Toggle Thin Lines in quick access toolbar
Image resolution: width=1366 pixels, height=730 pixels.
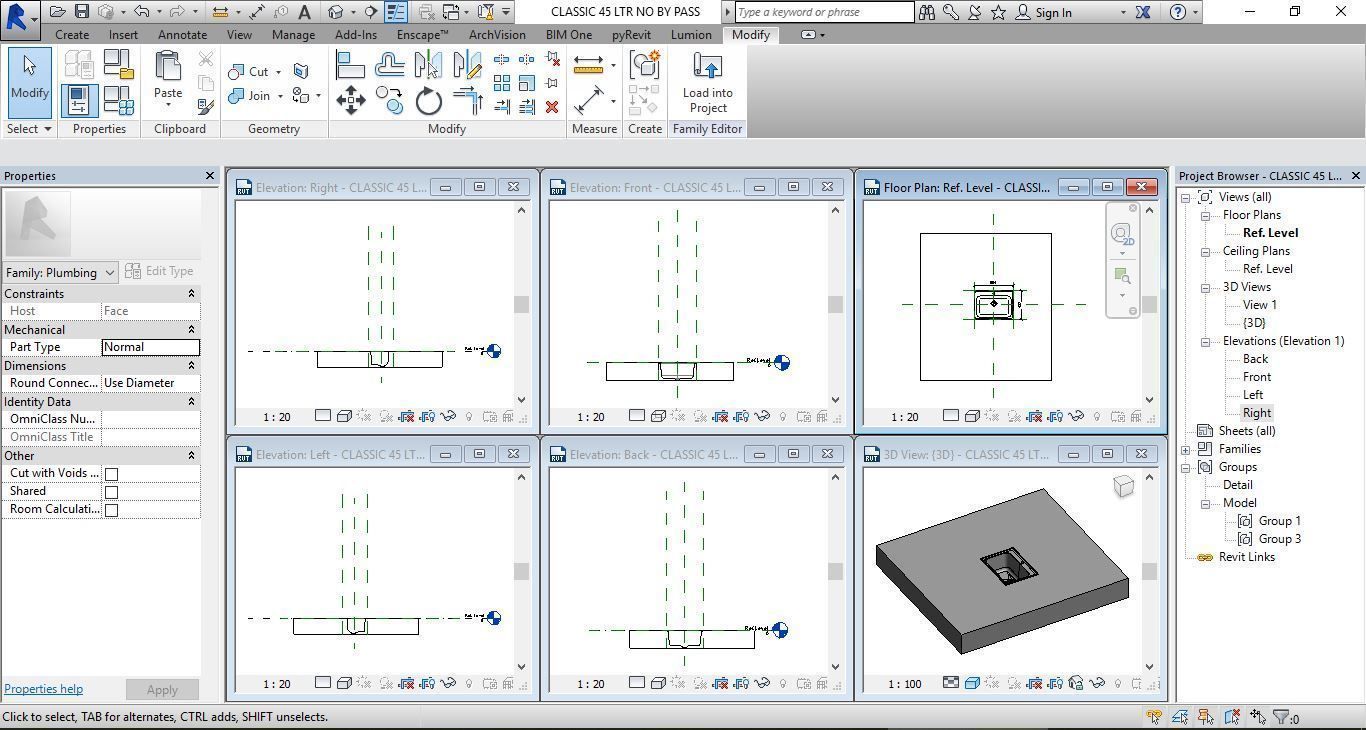click(396, 12)
